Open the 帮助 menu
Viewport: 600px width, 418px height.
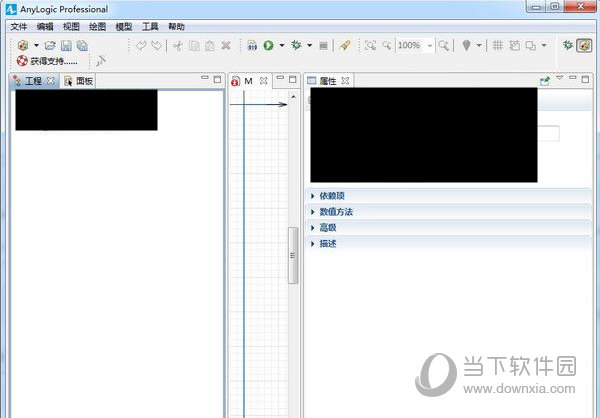[x=176, y=26]
